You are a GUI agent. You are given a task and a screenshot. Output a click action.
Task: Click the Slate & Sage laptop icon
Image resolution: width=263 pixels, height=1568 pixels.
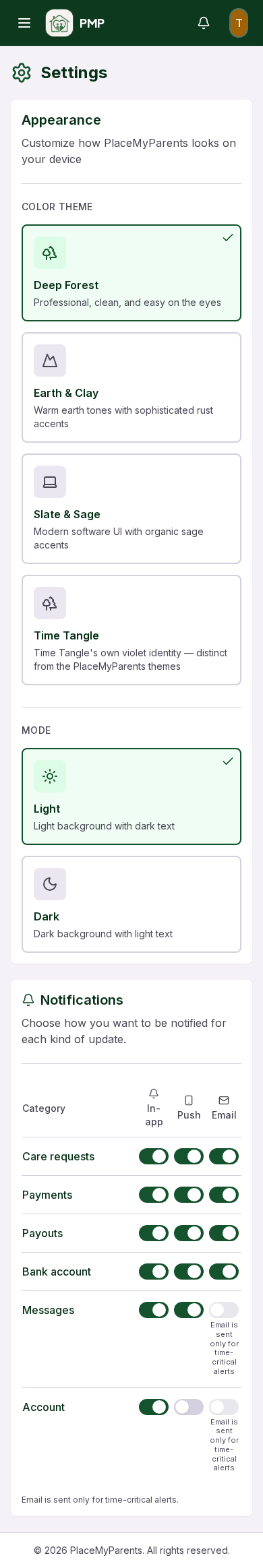point(50,482)
